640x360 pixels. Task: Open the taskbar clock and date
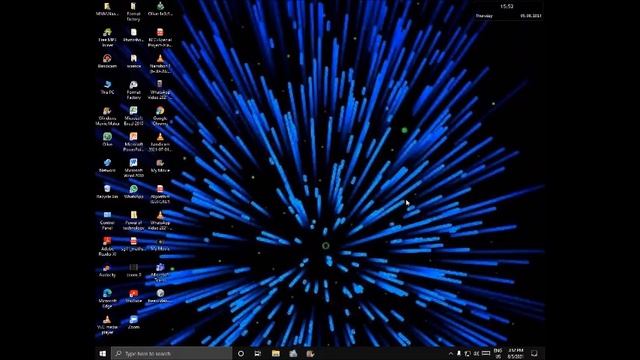click(x=516, y=353)
